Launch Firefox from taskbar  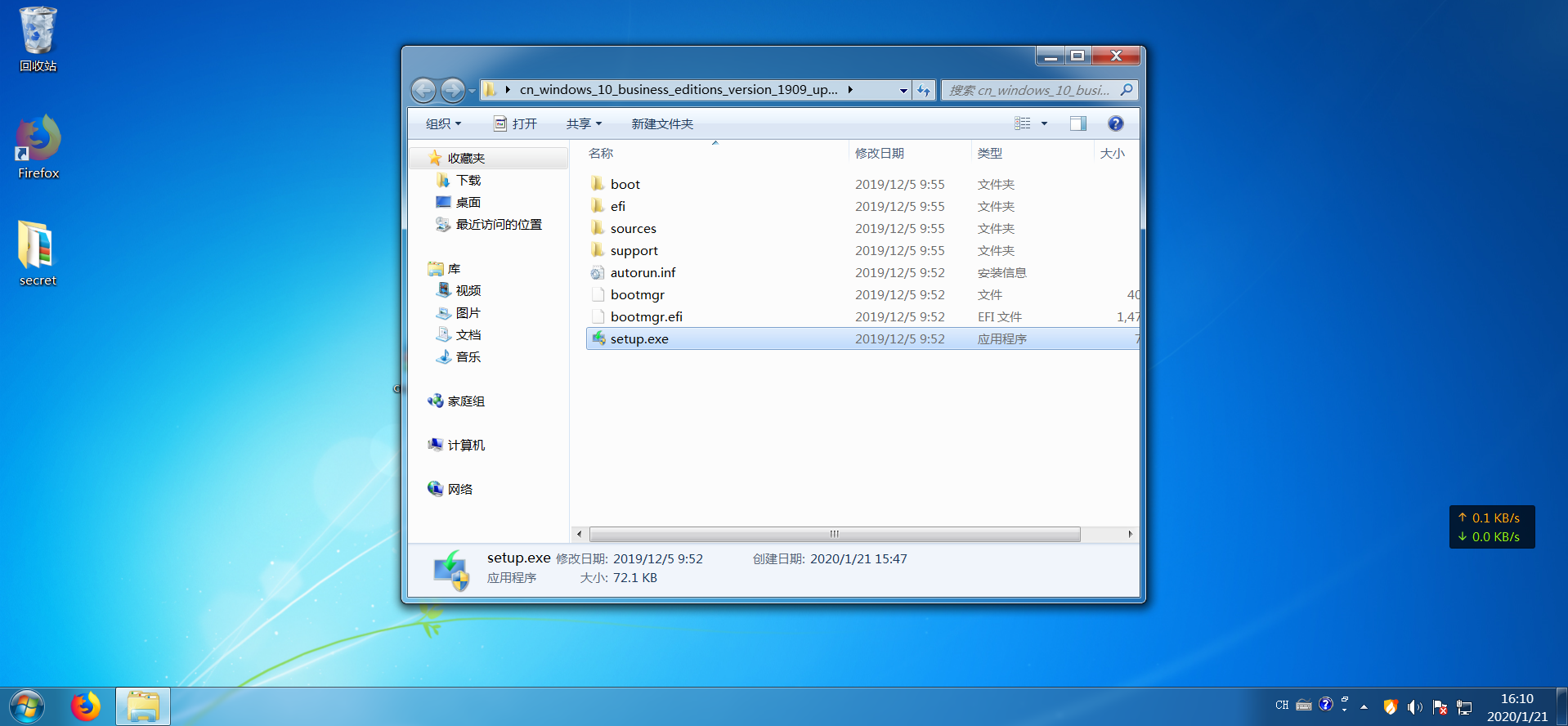85,706
